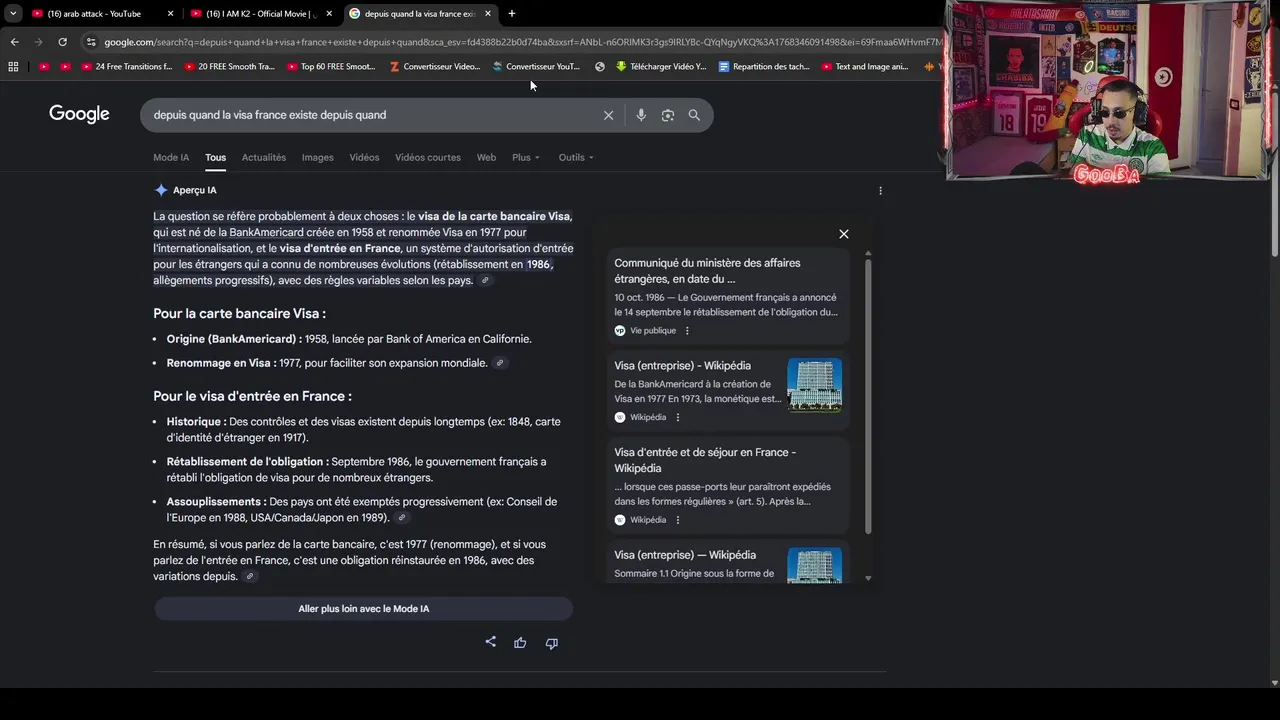Close the sources side panel
Screen dimensions: 1280x720
pos(844,234)
